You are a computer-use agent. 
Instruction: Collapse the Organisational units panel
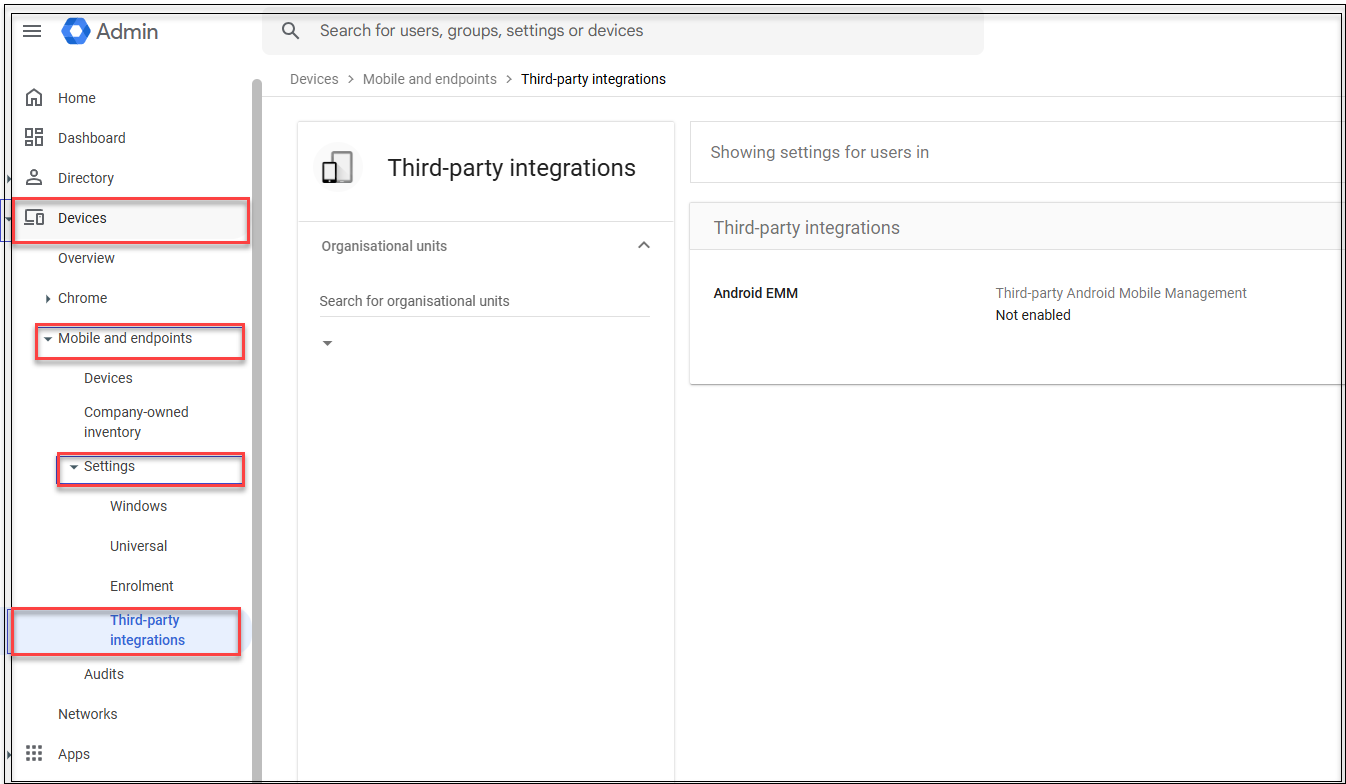click(x=644, y=246)
